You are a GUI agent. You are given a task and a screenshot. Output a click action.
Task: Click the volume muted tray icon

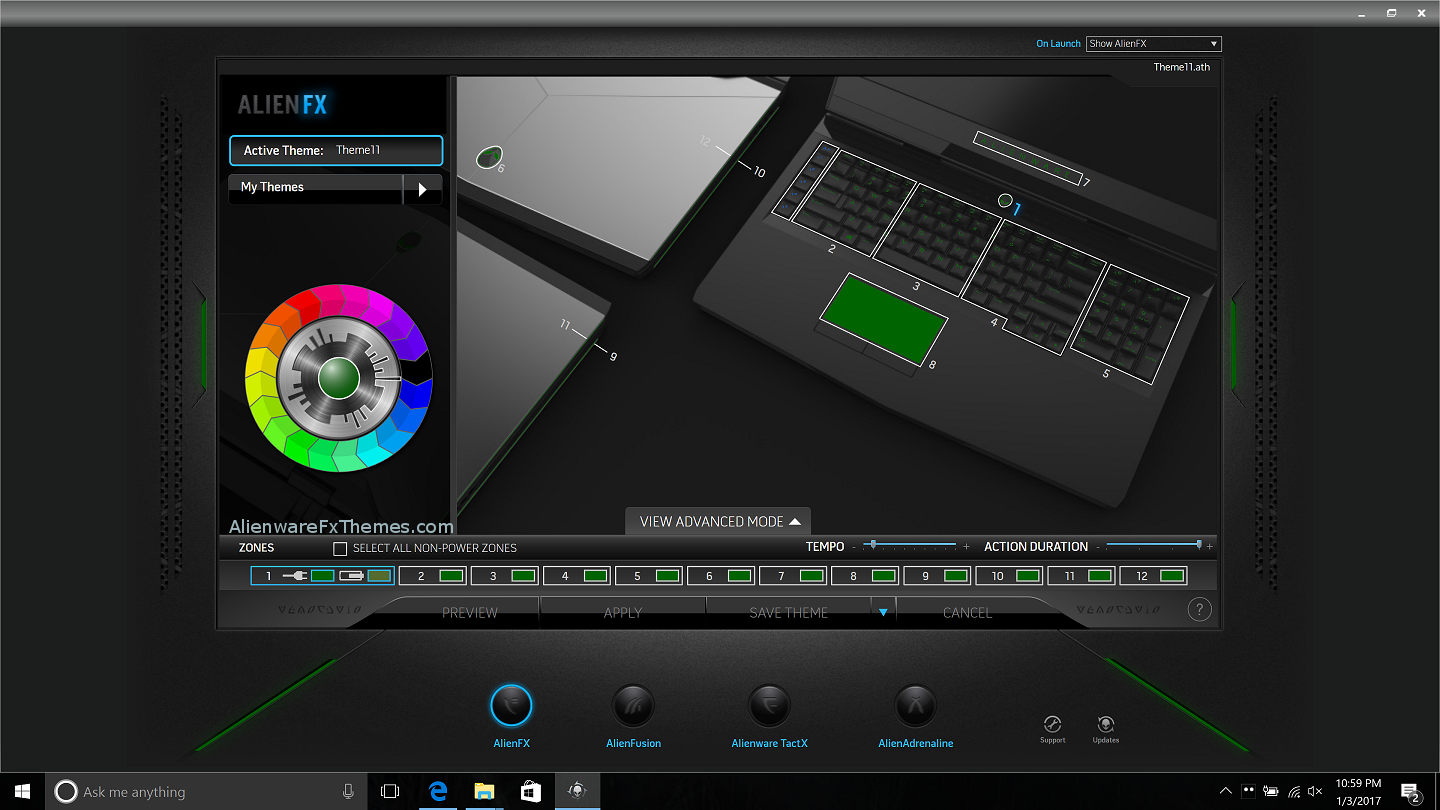(x=1315, y=791)
